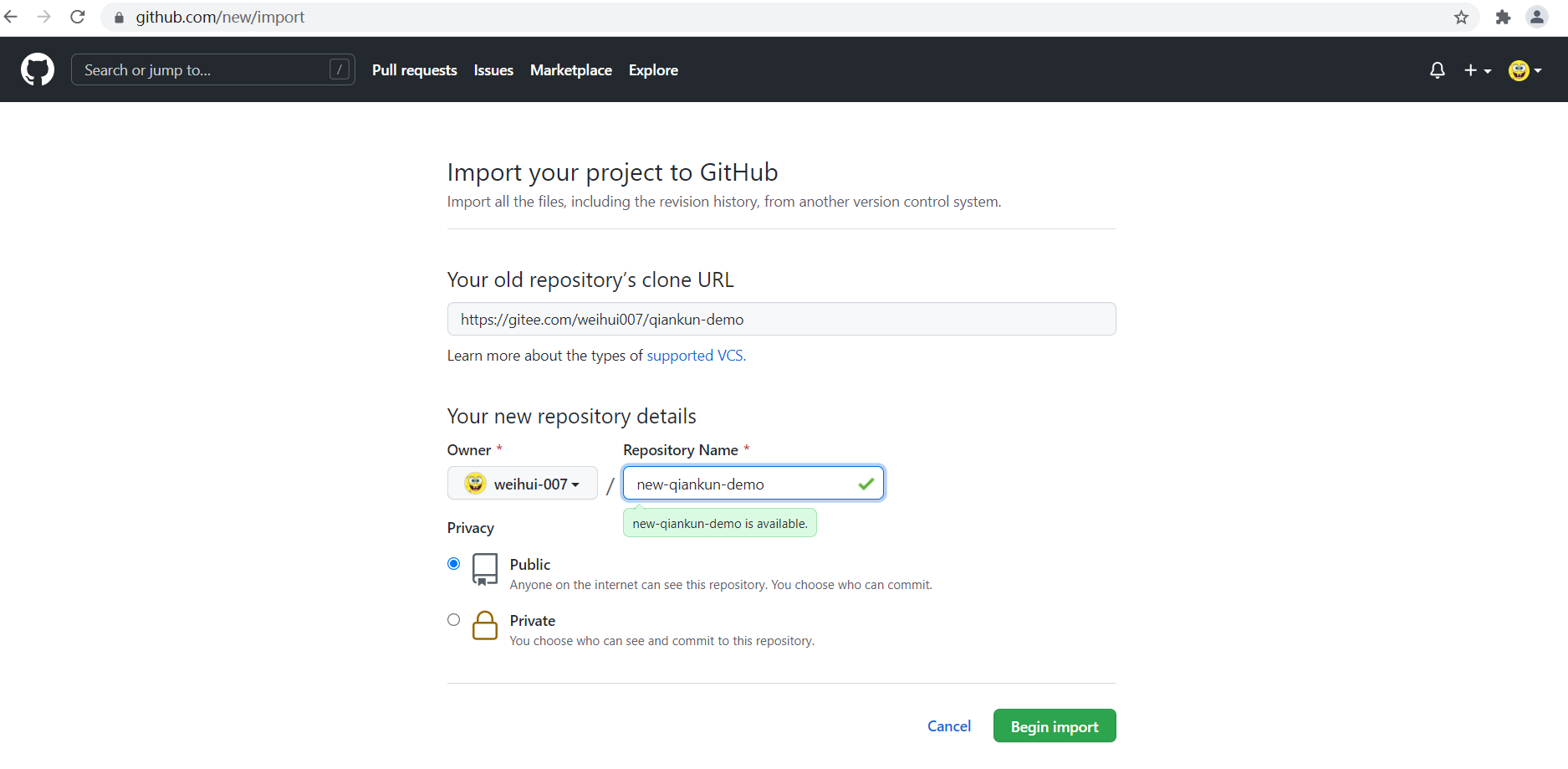1568x769 pixels.
Task: Open the notification bell
Action: [1437, 70]
